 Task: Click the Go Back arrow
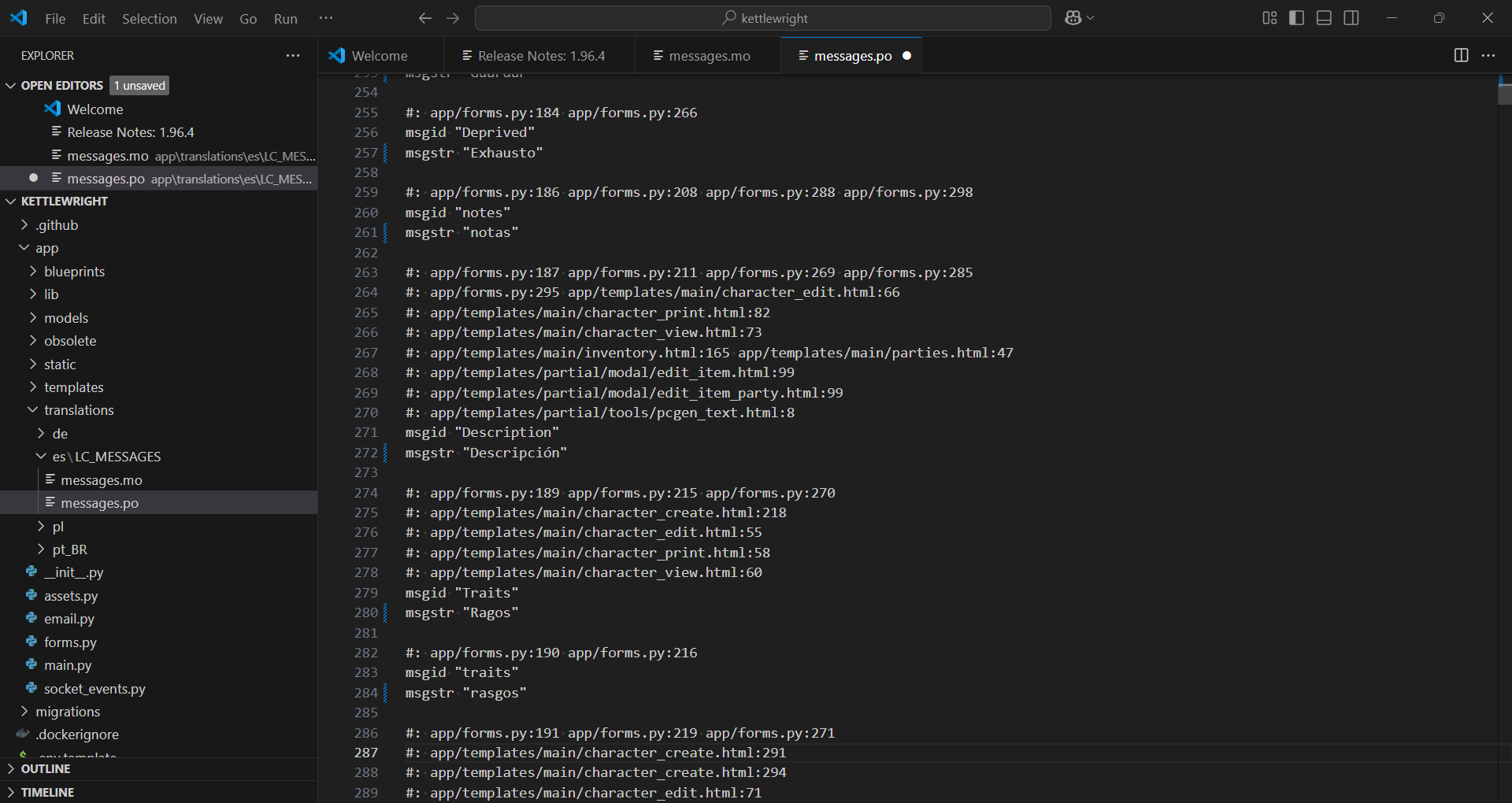pyautogui.click(x=425, y=18)
